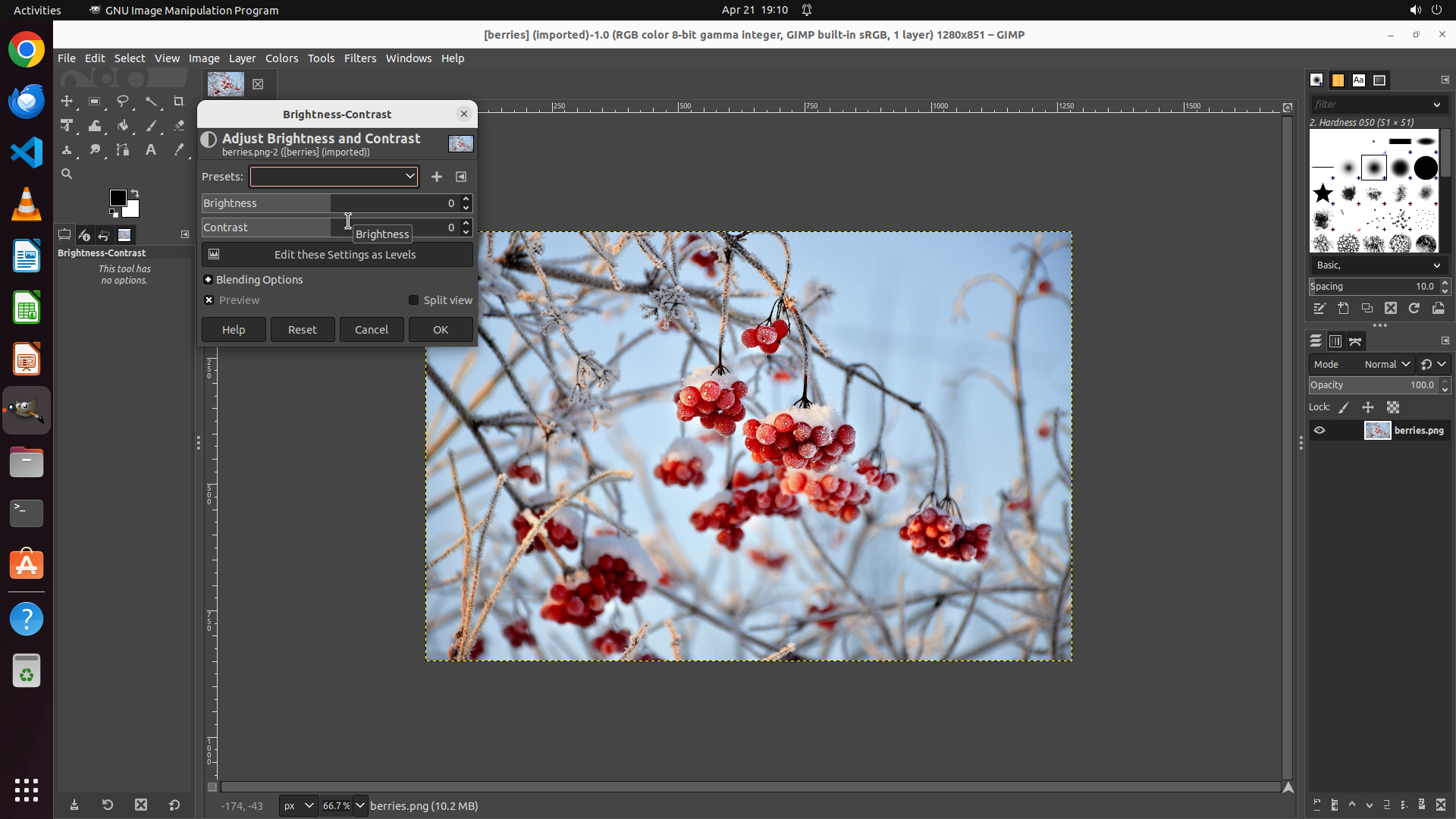Swap foreground and background colors
The image size is (1456, 819).
[x=135, y=193]
